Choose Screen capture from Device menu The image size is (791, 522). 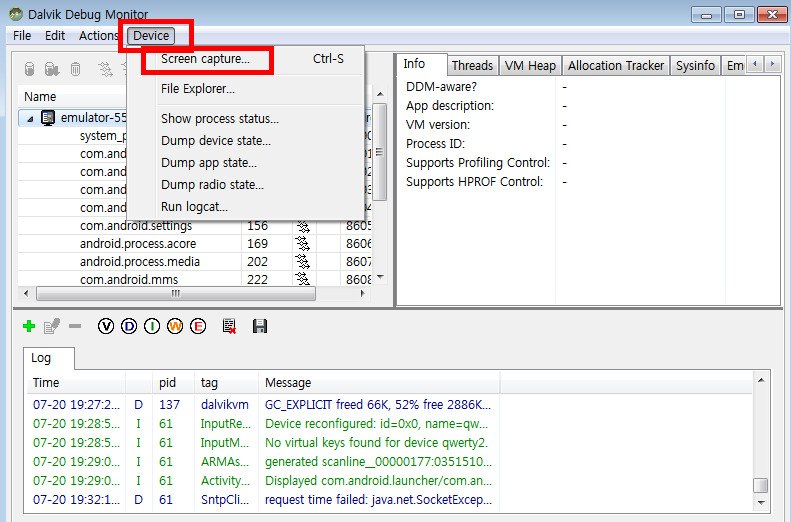tap(205, 59)
